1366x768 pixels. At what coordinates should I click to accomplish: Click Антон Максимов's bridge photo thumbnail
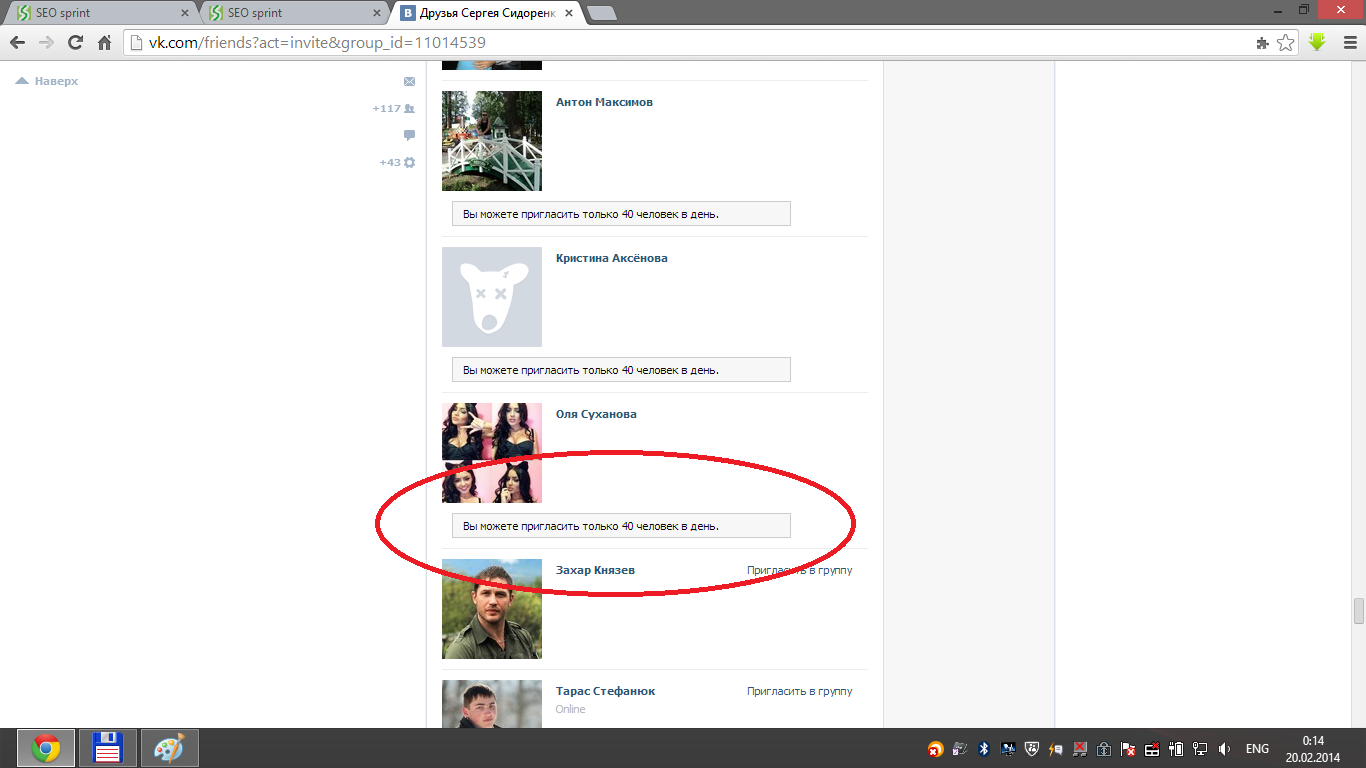tap(492, 141)
